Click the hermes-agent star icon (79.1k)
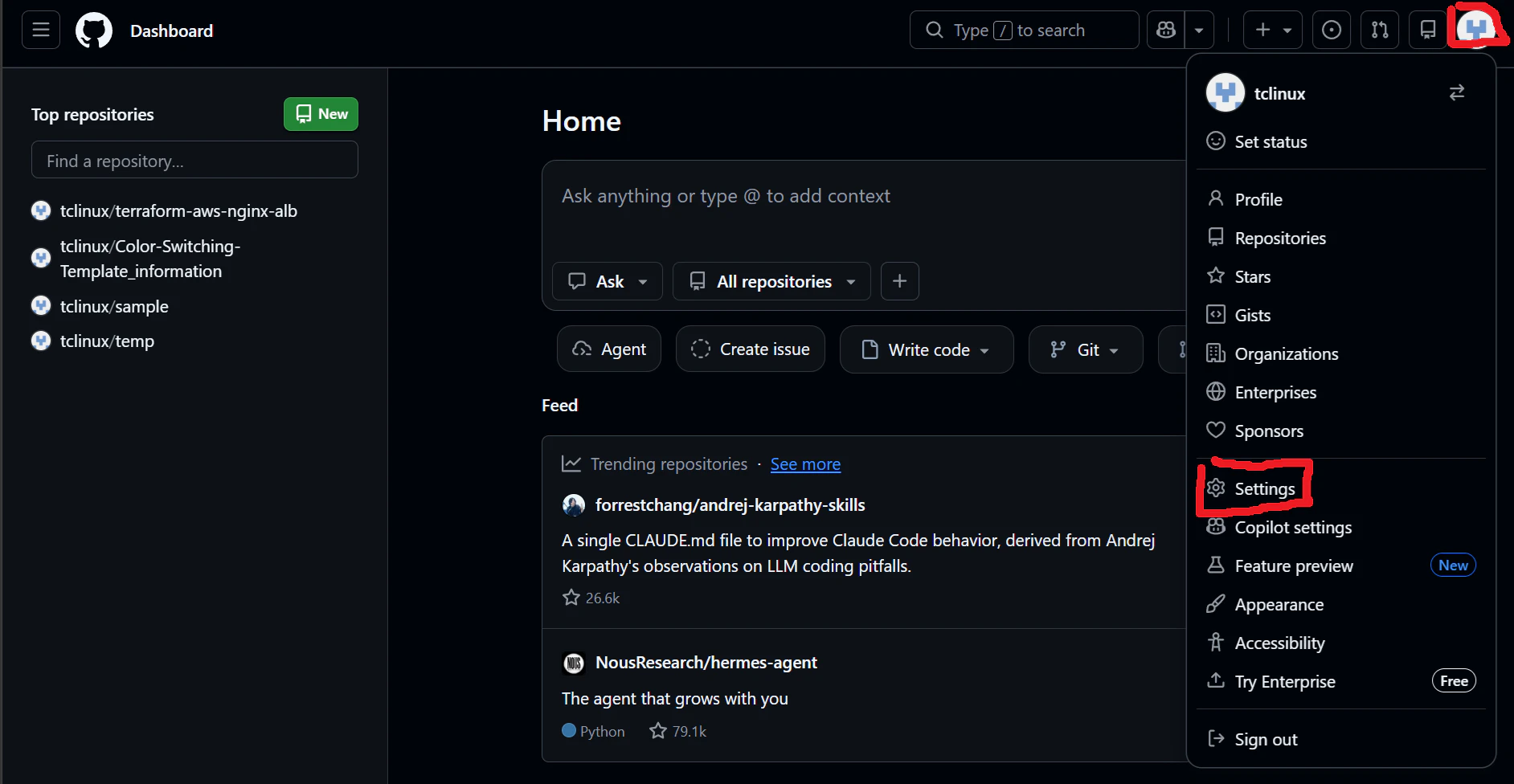Image resolution: width=1514 pixels, height=784 pixels. (x=658, y=731)
